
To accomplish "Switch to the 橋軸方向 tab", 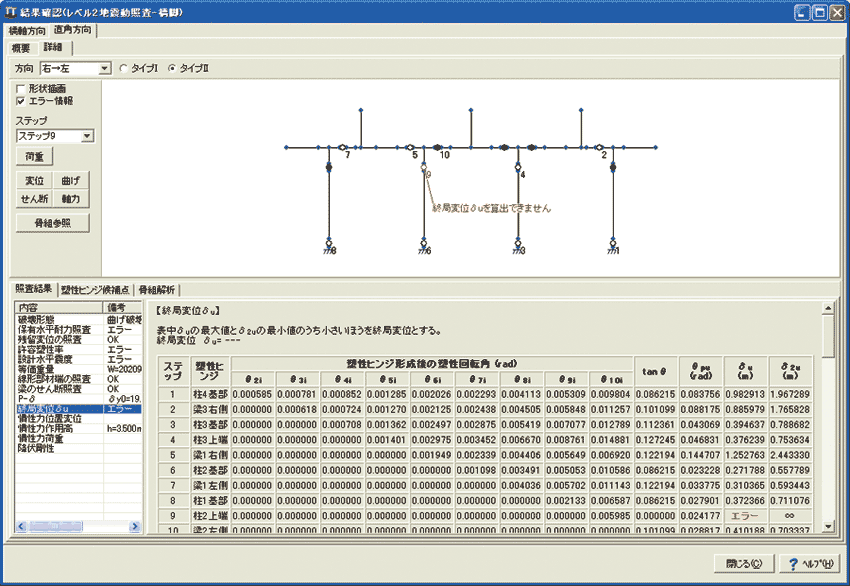I will pos(28,31).
